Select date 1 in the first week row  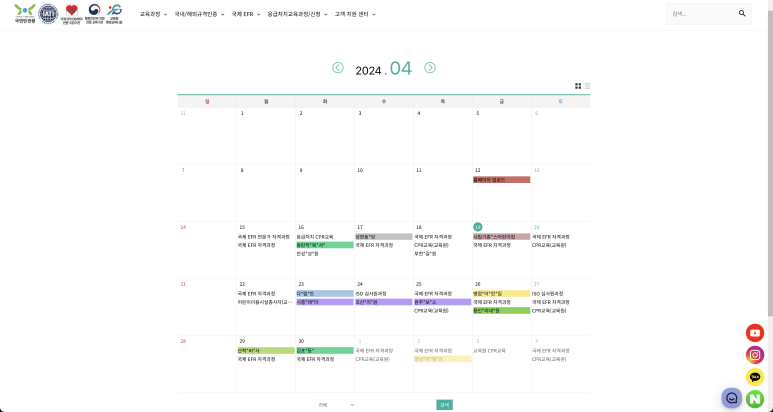242,113
